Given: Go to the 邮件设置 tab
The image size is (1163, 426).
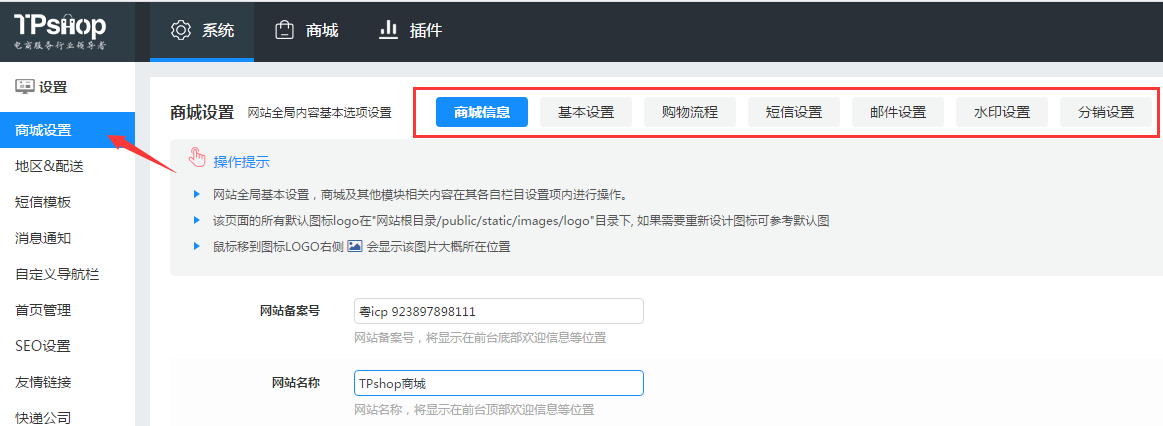Looking at the screenshot, I should [898, 112].
